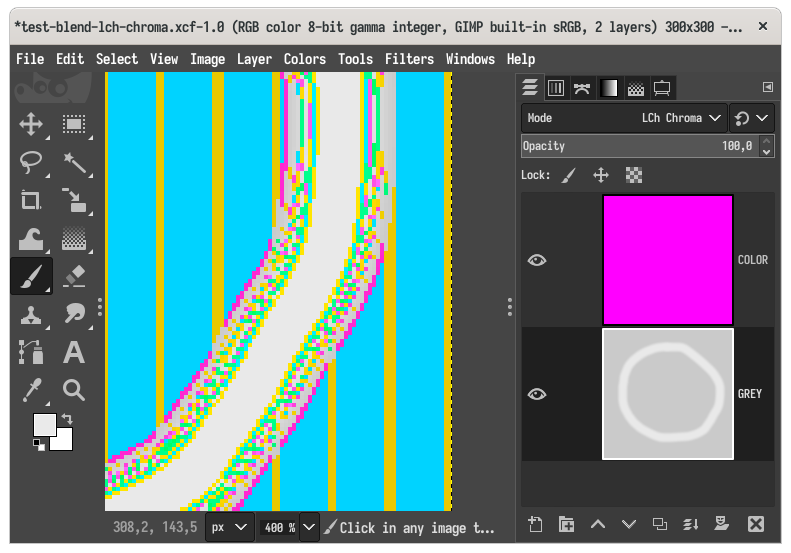791x553 pixels.
Task: Open the Help menu
Action: [x=521, y=59]
